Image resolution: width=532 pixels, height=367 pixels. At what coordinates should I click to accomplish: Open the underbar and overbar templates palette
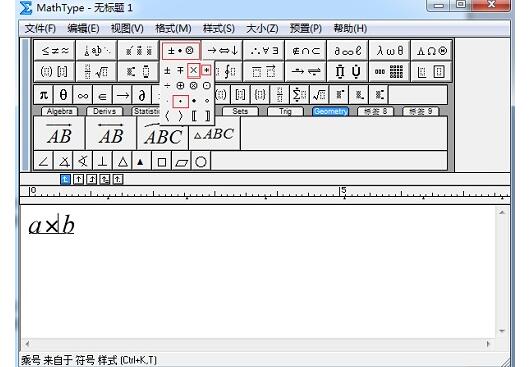coord(264,72)
